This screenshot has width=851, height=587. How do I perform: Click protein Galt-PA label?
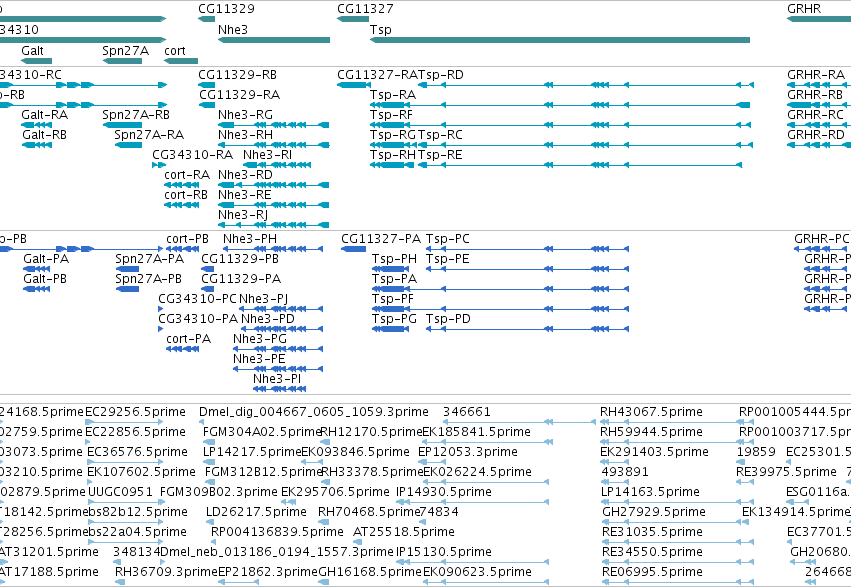point(46,259)
